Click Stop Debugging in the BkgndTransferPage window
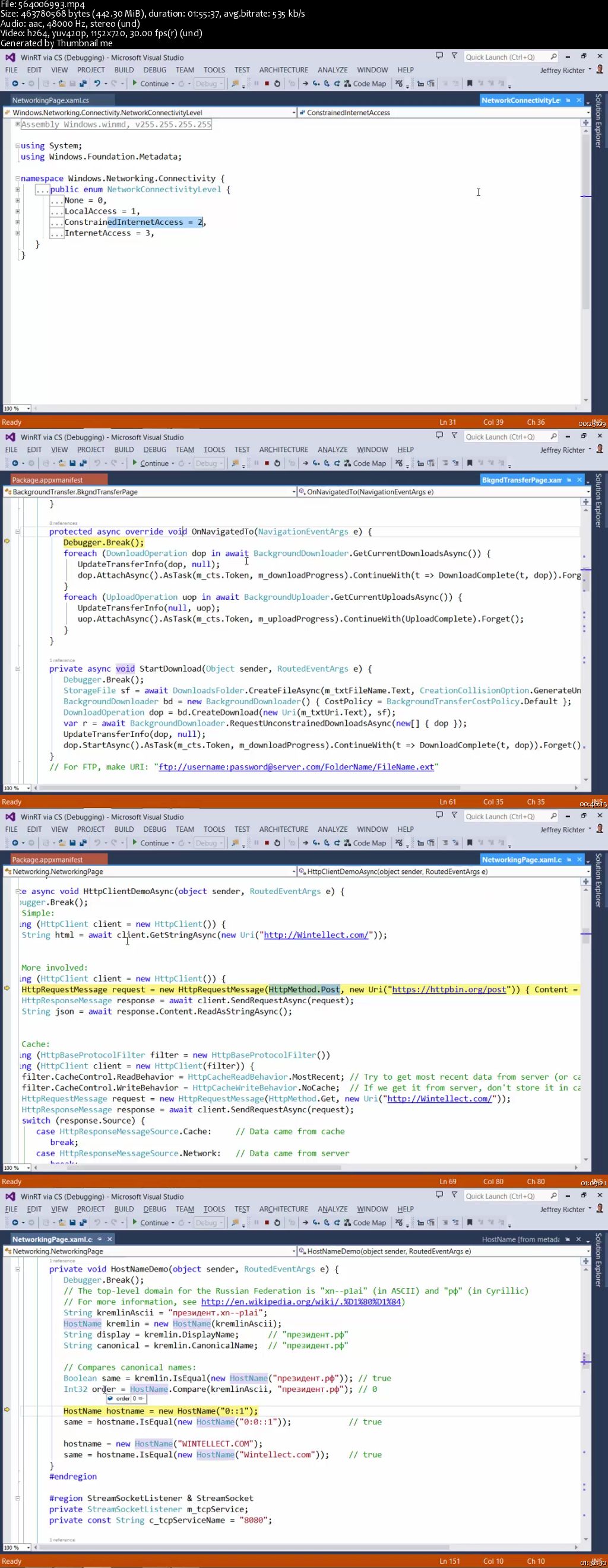The height and width of the screenshot is (1568, 608). (267, 463)
